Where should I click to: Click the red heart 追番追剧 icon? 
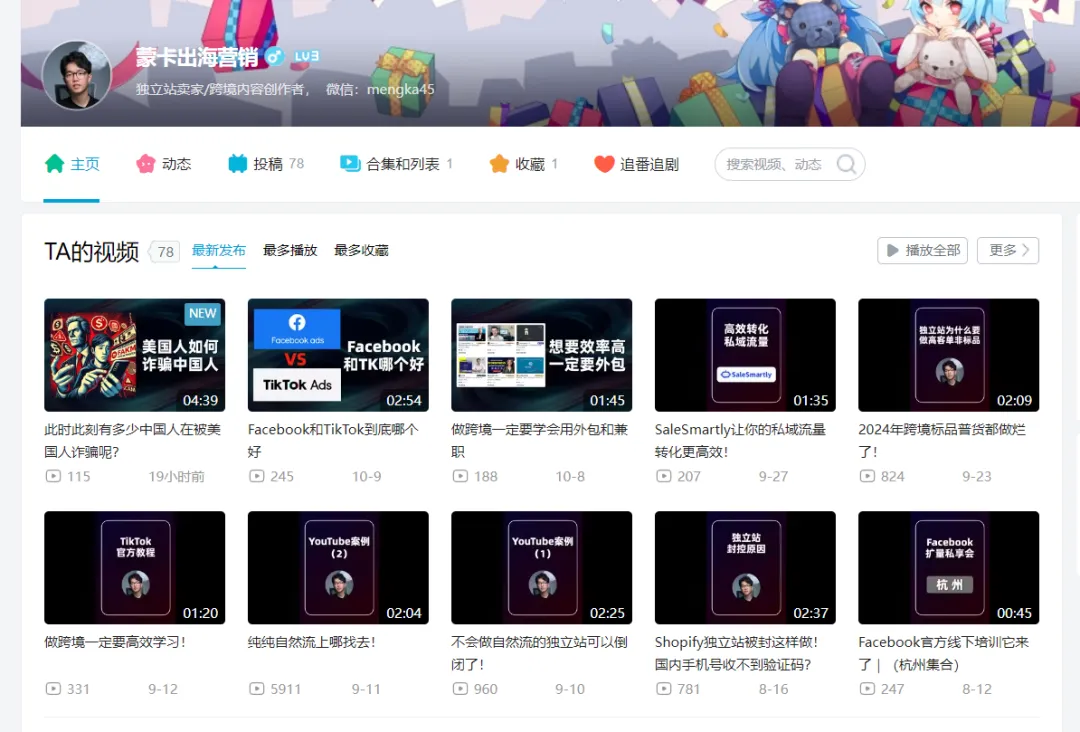coord(604,164)
